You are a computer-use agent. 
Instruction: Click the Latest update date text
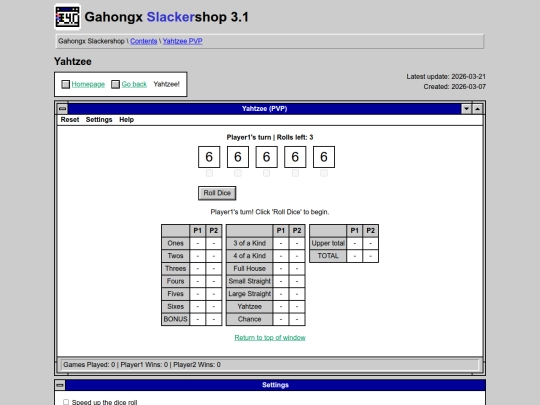click(x=446, y=76)
